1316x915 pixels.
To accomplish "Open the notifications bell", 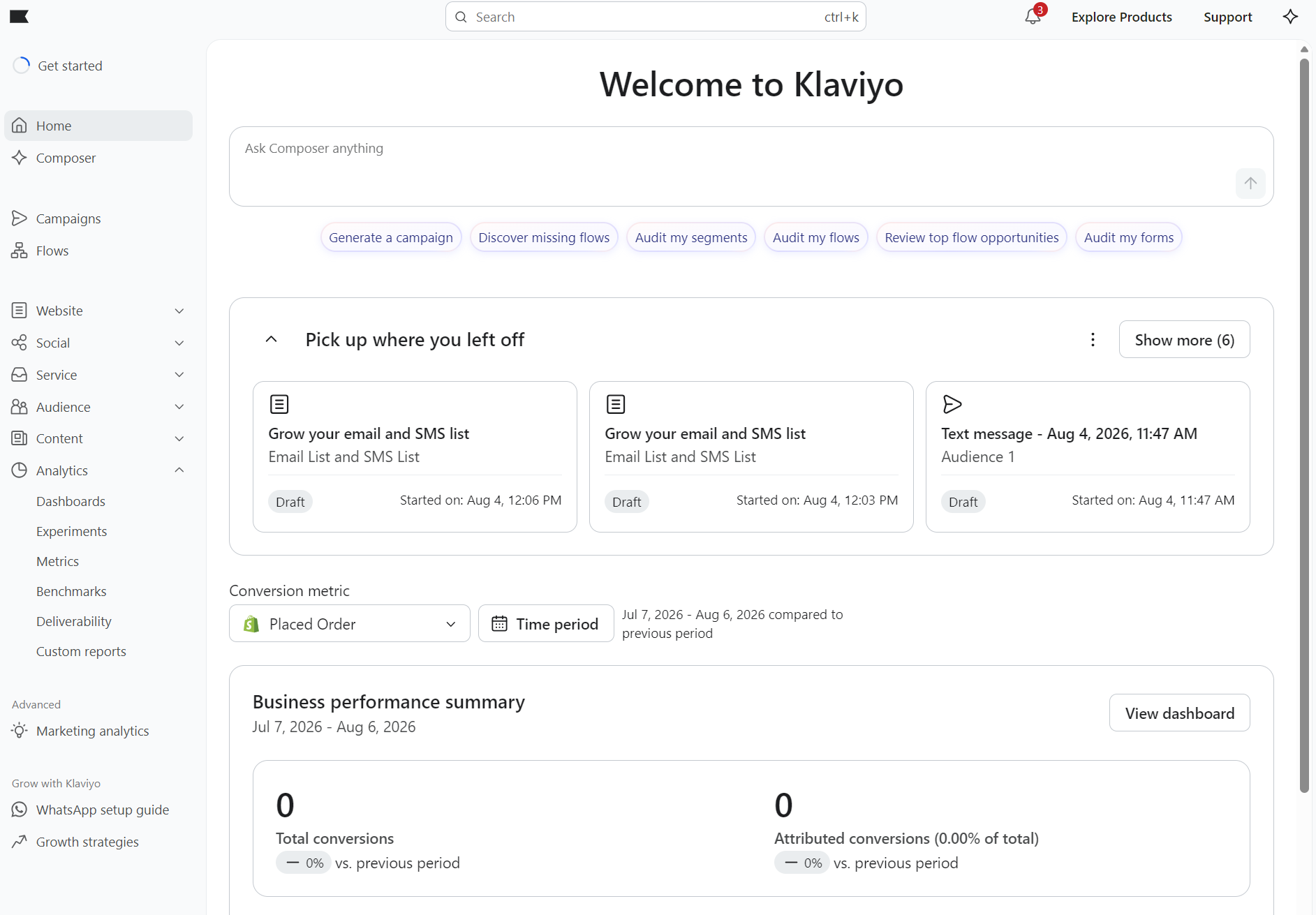I will [x=1033, y=17].
